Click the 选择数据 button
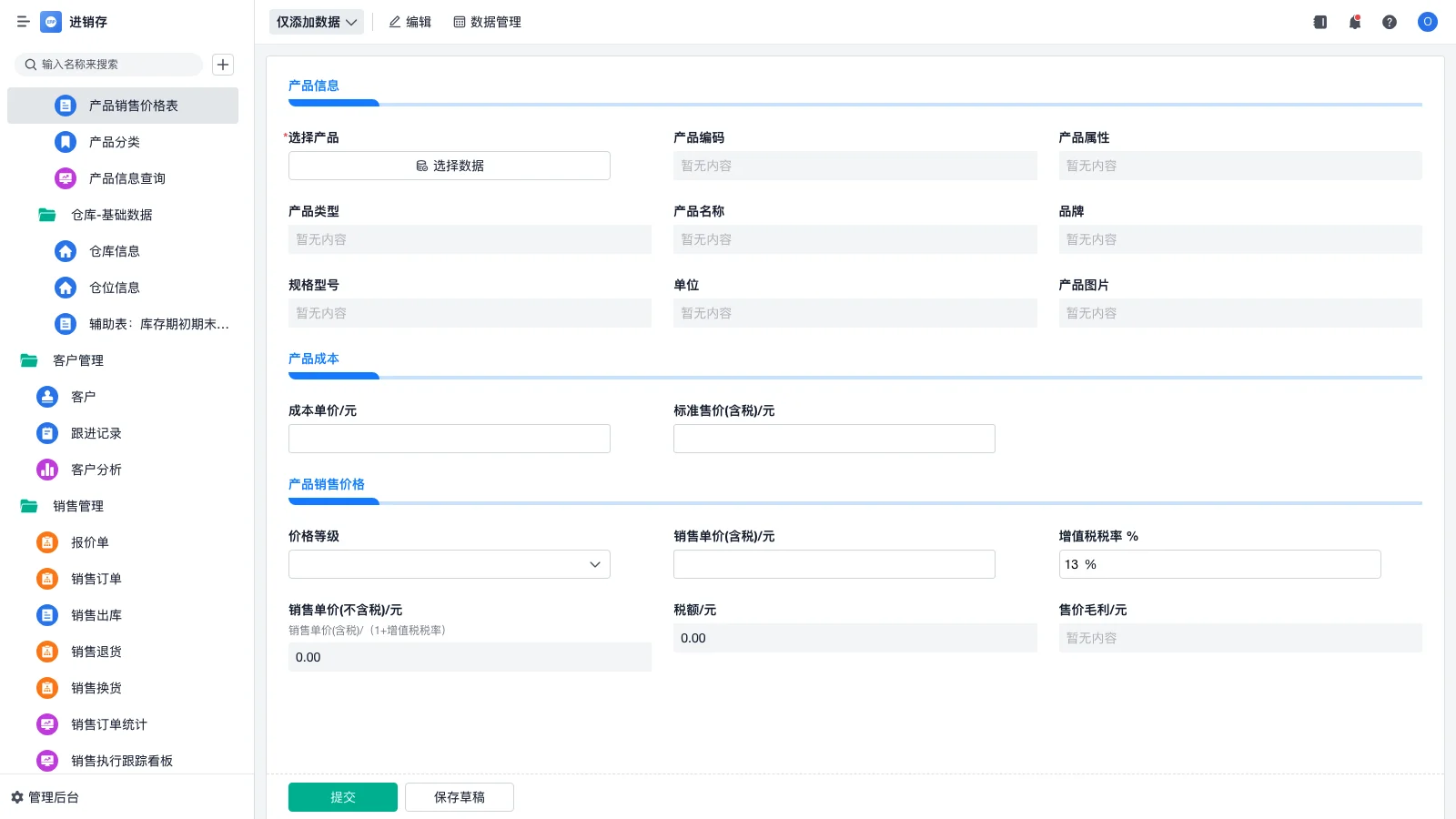The height and width of the screenshot is (819, 1456). click(450, 166)
